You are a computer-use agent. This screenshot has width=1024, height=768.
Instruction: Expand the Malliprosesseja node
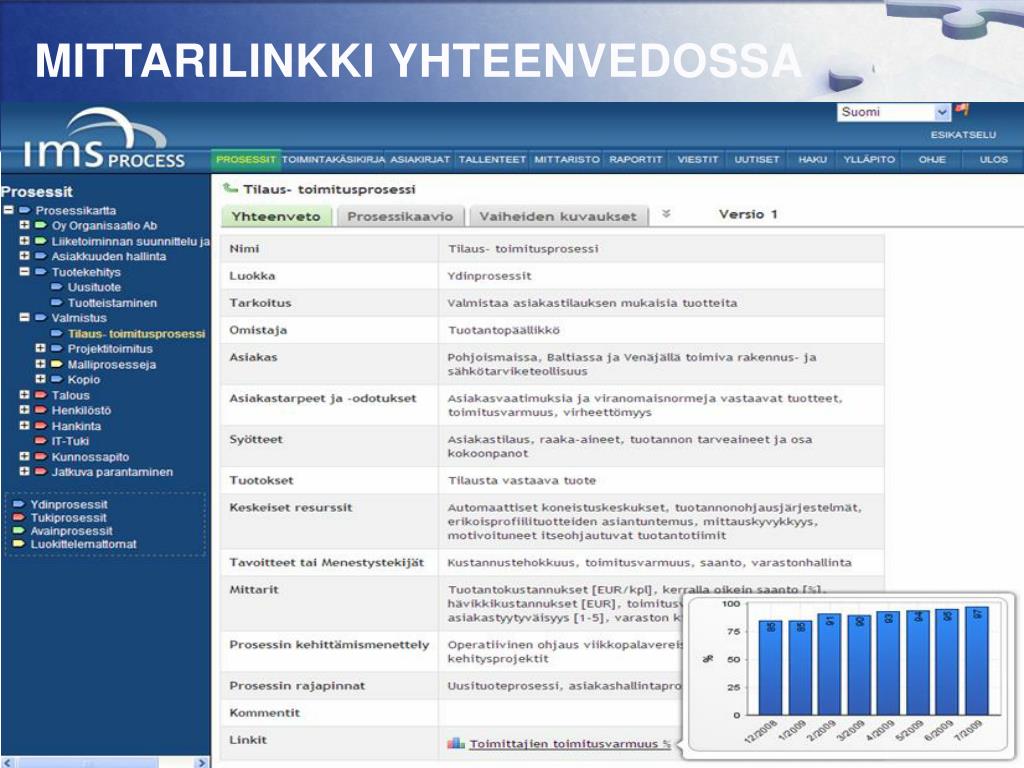click(40, 364)
